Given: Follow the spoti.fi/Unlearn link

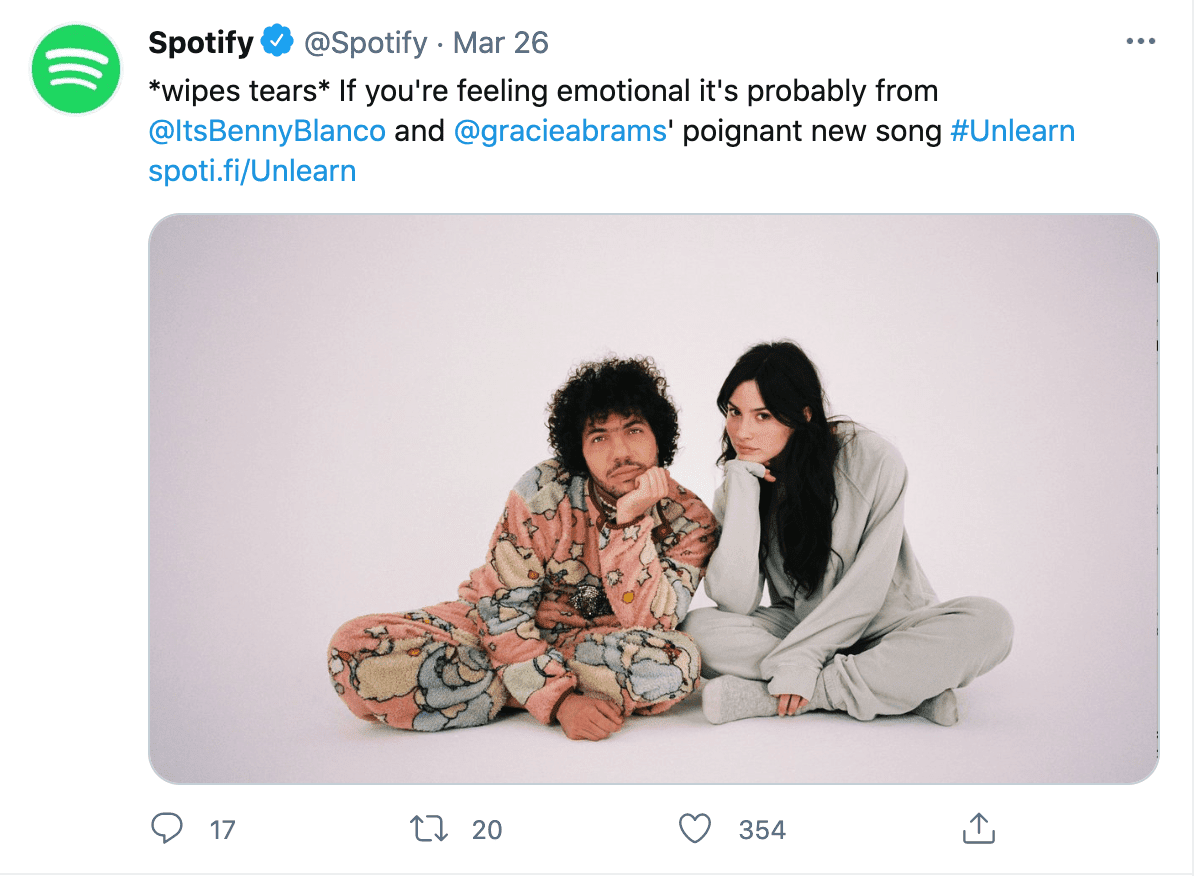Looking at the screenshot, I should point(252,171).
